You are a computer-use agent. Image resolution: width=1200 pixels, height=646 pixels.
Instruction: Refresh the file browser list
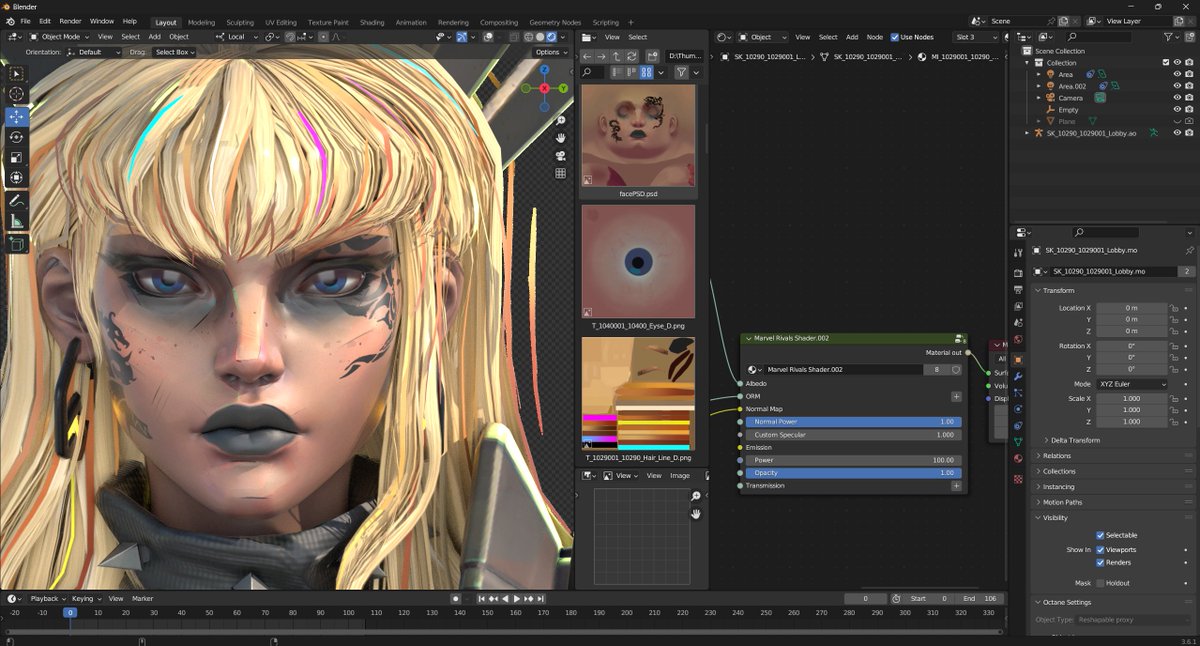[632, 56]
